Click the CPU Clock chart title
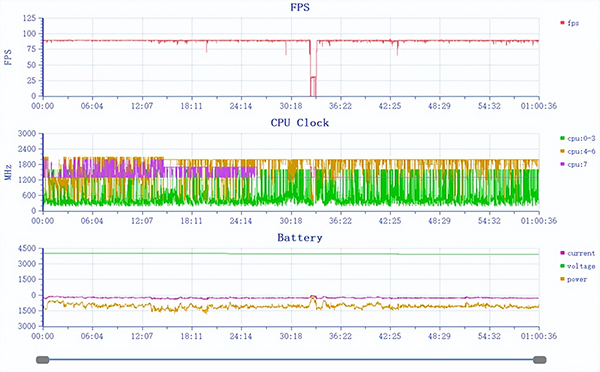 300,123
